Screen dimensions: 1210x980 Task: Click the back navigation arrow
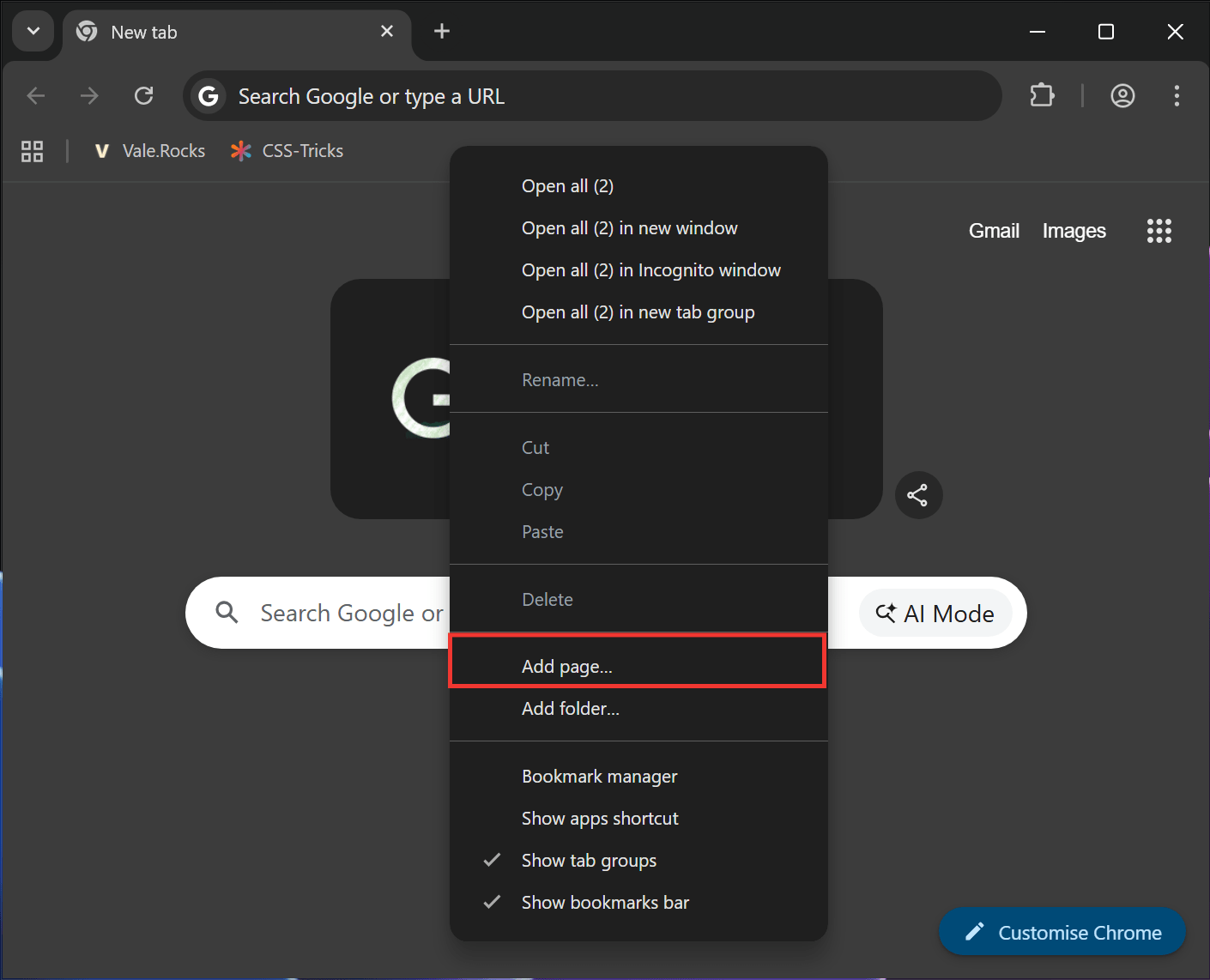[x=36, y=95]
